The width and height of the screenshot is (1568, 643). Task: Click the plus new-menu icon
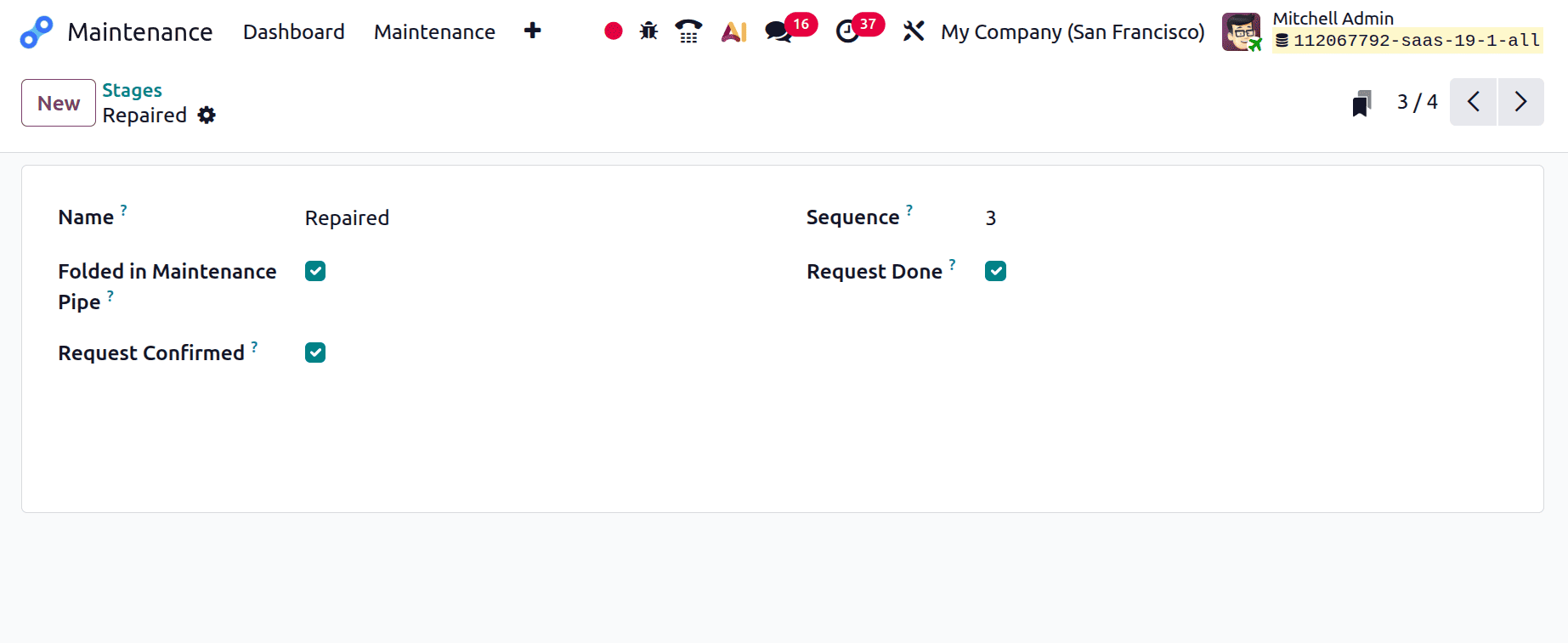[x=533, y=31]
